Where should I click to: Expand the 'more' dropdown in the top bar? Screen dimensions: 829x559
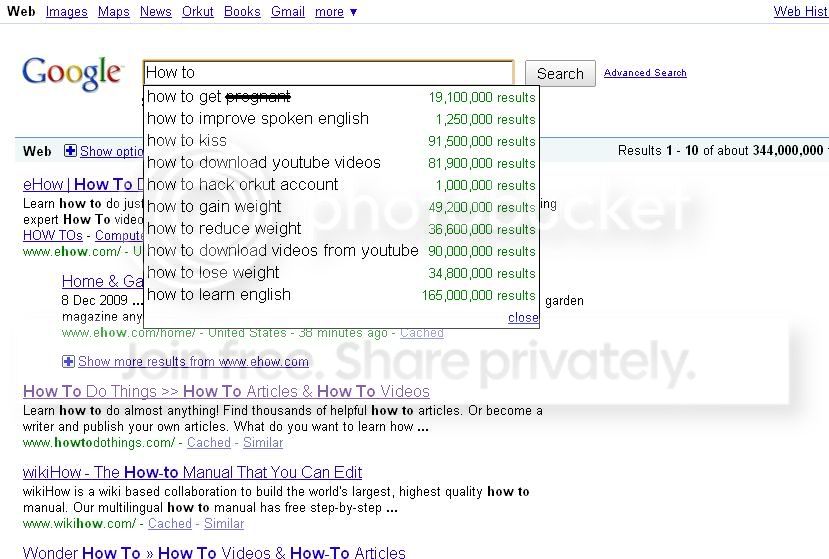pyautogui.click(x=336, y=11)
